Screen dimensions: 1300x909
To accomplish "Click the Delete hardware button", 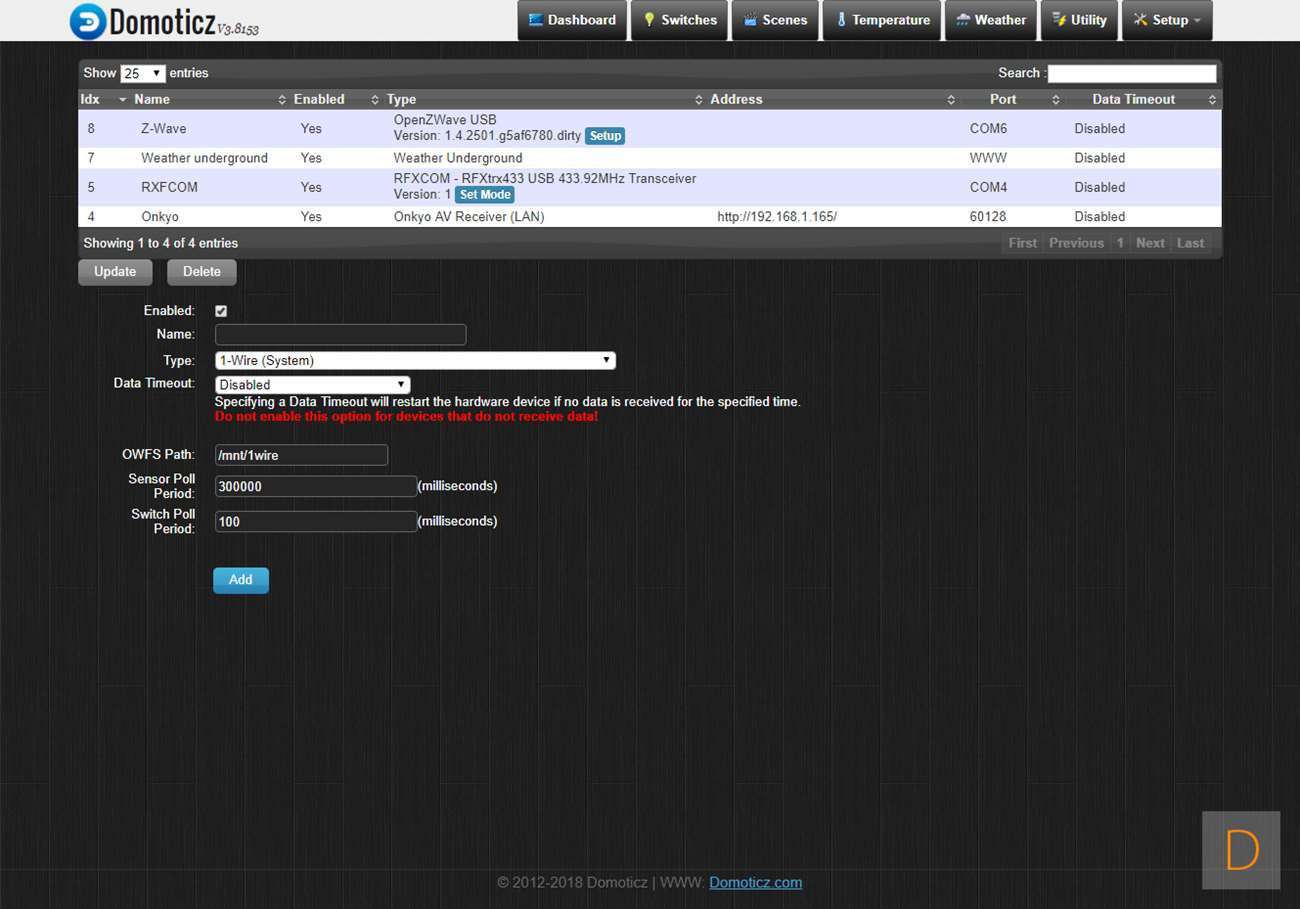I will pos(201,272).
